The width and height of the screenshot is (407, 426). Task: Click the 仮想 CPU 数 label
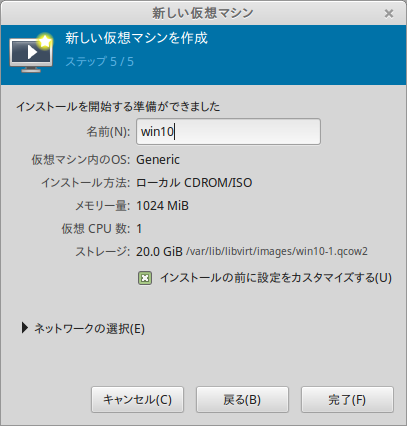96,229
